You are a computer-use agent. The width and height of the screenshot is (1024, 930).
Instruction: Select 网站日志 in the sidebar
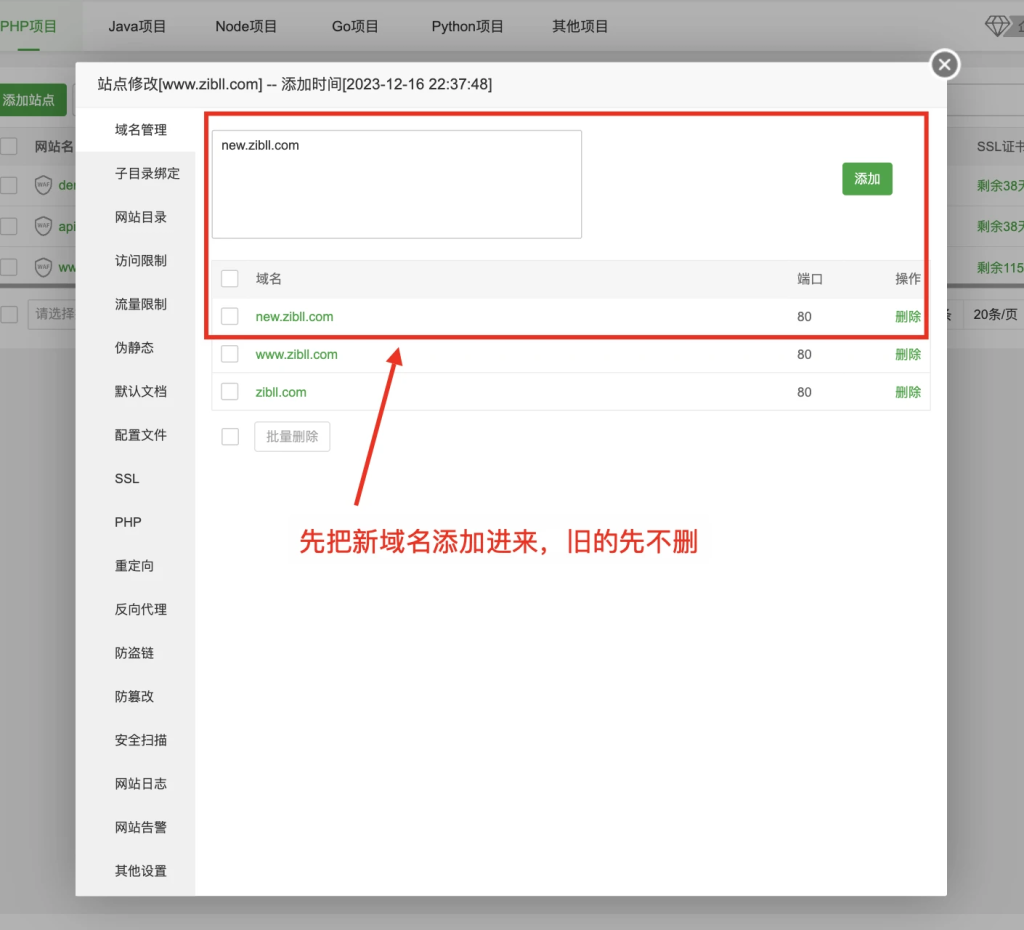[141, 783]
